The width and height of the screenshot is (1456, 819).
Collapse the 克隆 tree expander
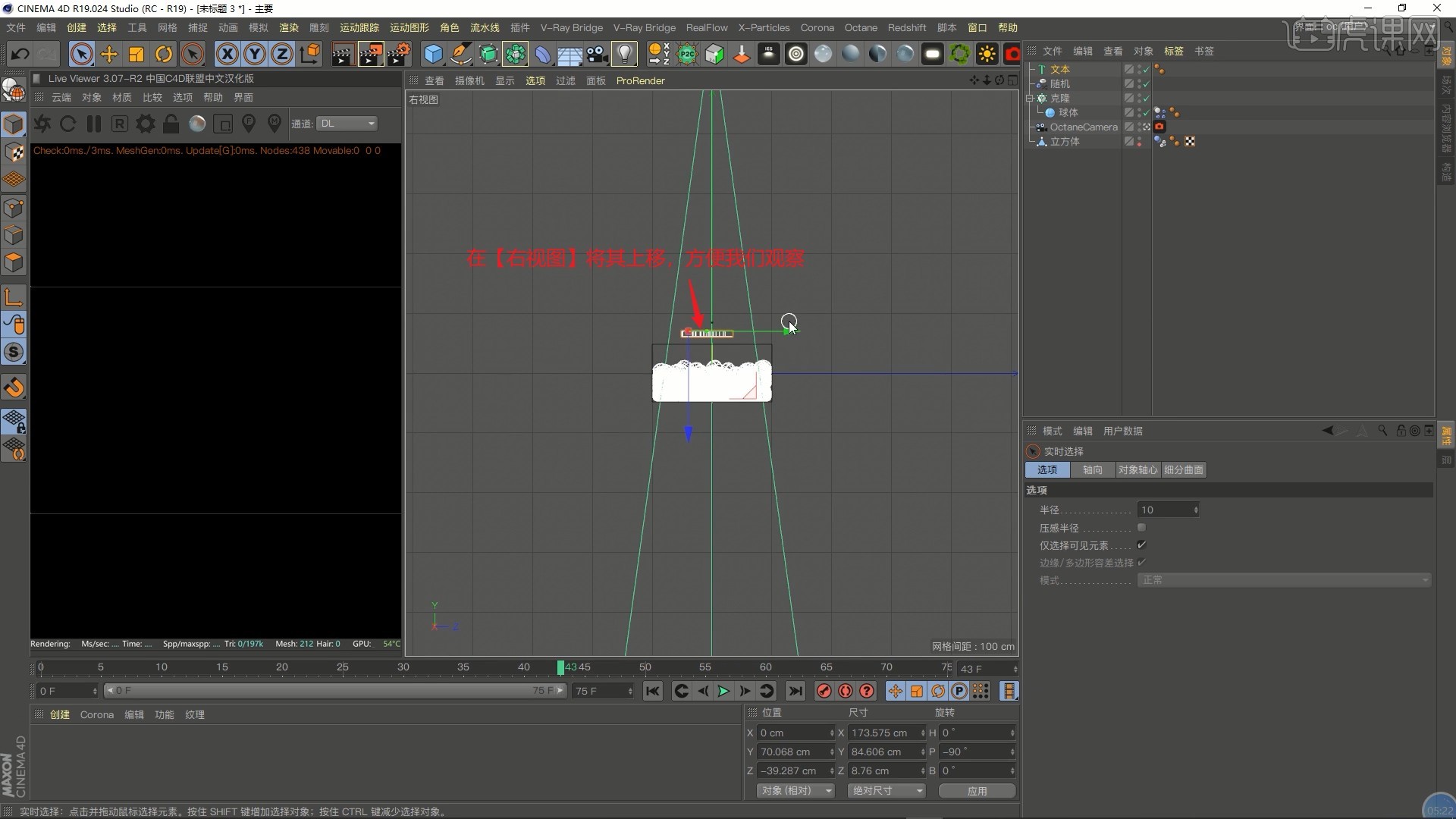coord(1030,98)
